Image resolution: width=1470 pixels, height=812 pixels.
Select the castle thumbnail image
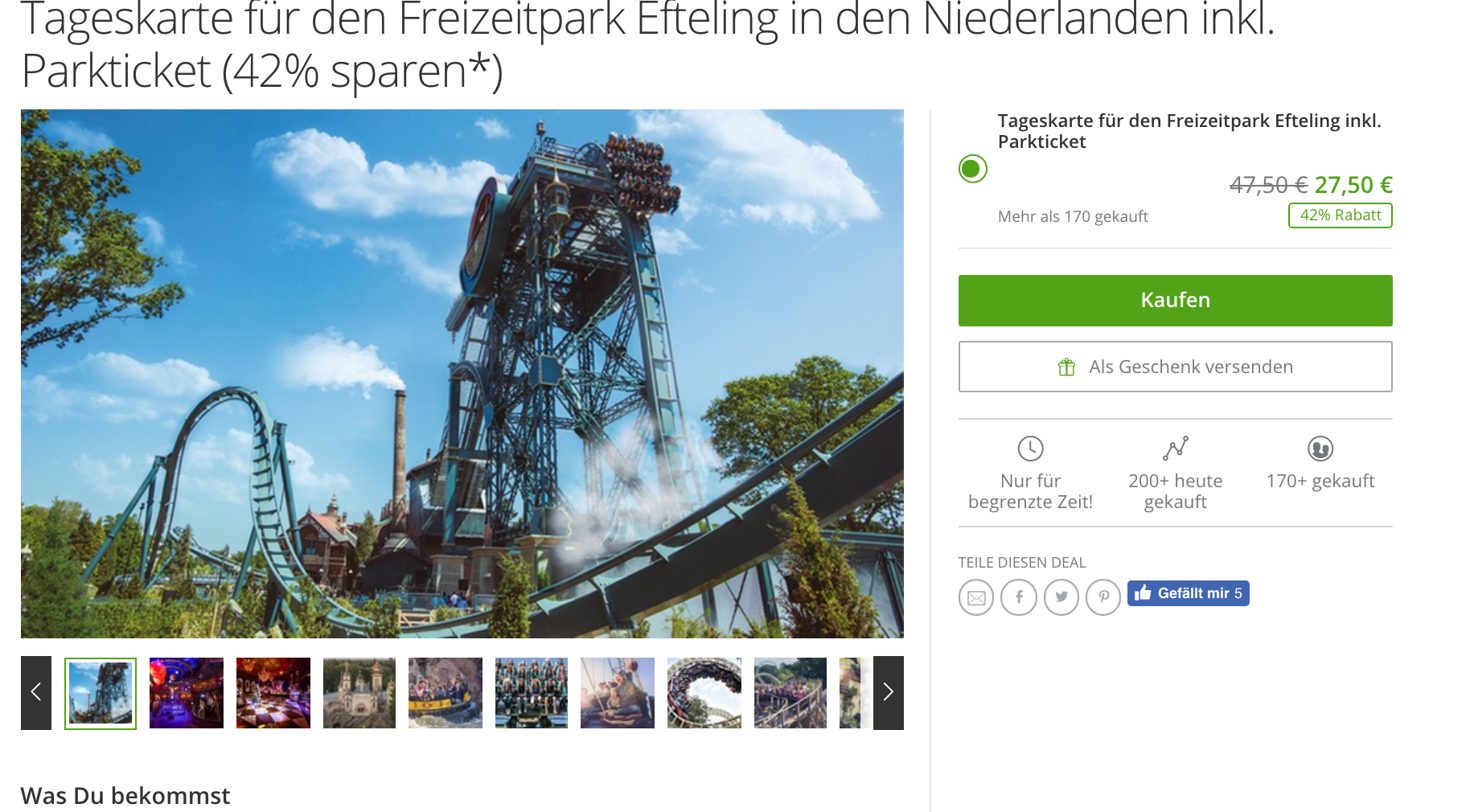tap(359, 693)
